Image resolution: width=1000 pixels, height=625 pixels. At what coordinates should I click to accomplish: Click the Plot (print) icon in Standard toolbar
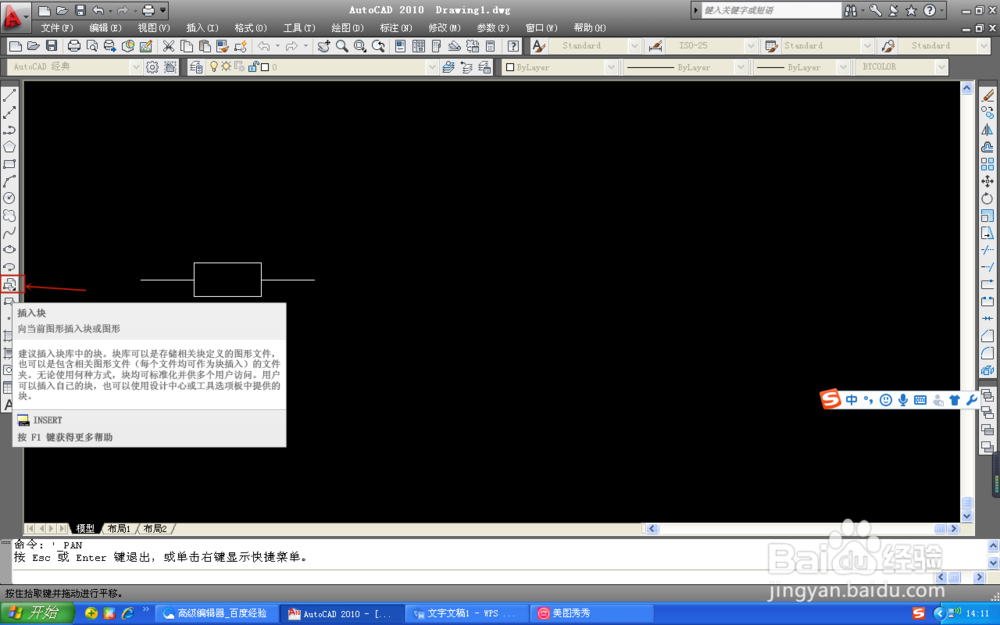coord(74,46)
